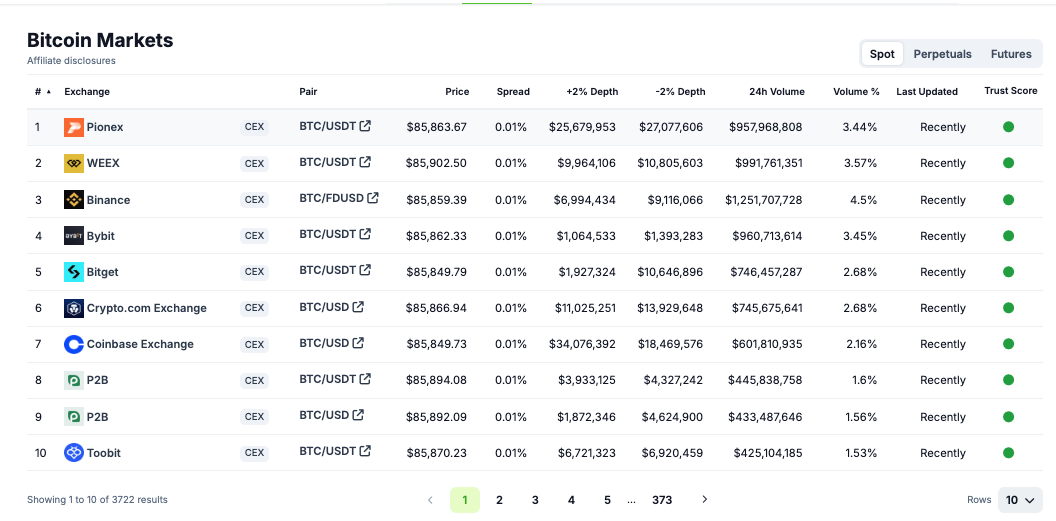Sort by 24h Volume column header

click(x=776, y=92)
